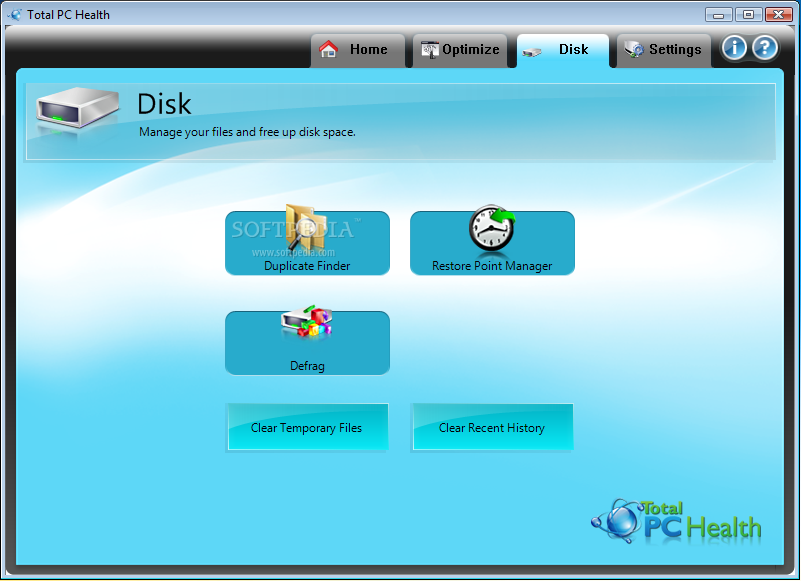The width and height of the screenshot is (801, 581).
Task: Launch the Duplicate Finder tool
Action: coord(307,243)
